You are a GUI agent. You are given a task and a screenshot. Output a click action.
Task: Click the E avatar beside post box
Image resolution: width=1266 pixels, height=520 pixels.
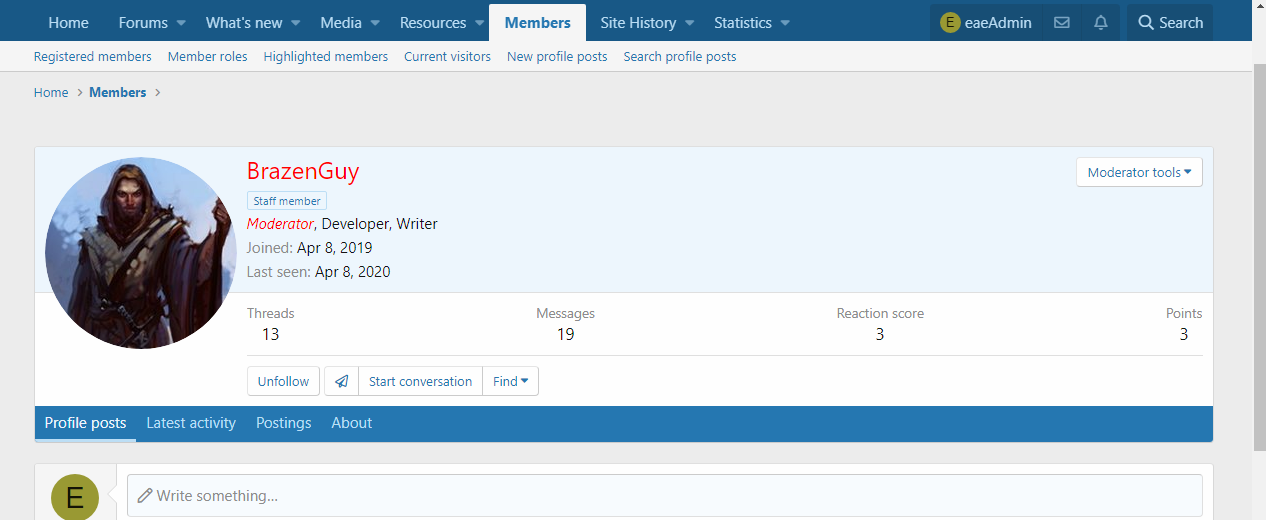(75, 496)
